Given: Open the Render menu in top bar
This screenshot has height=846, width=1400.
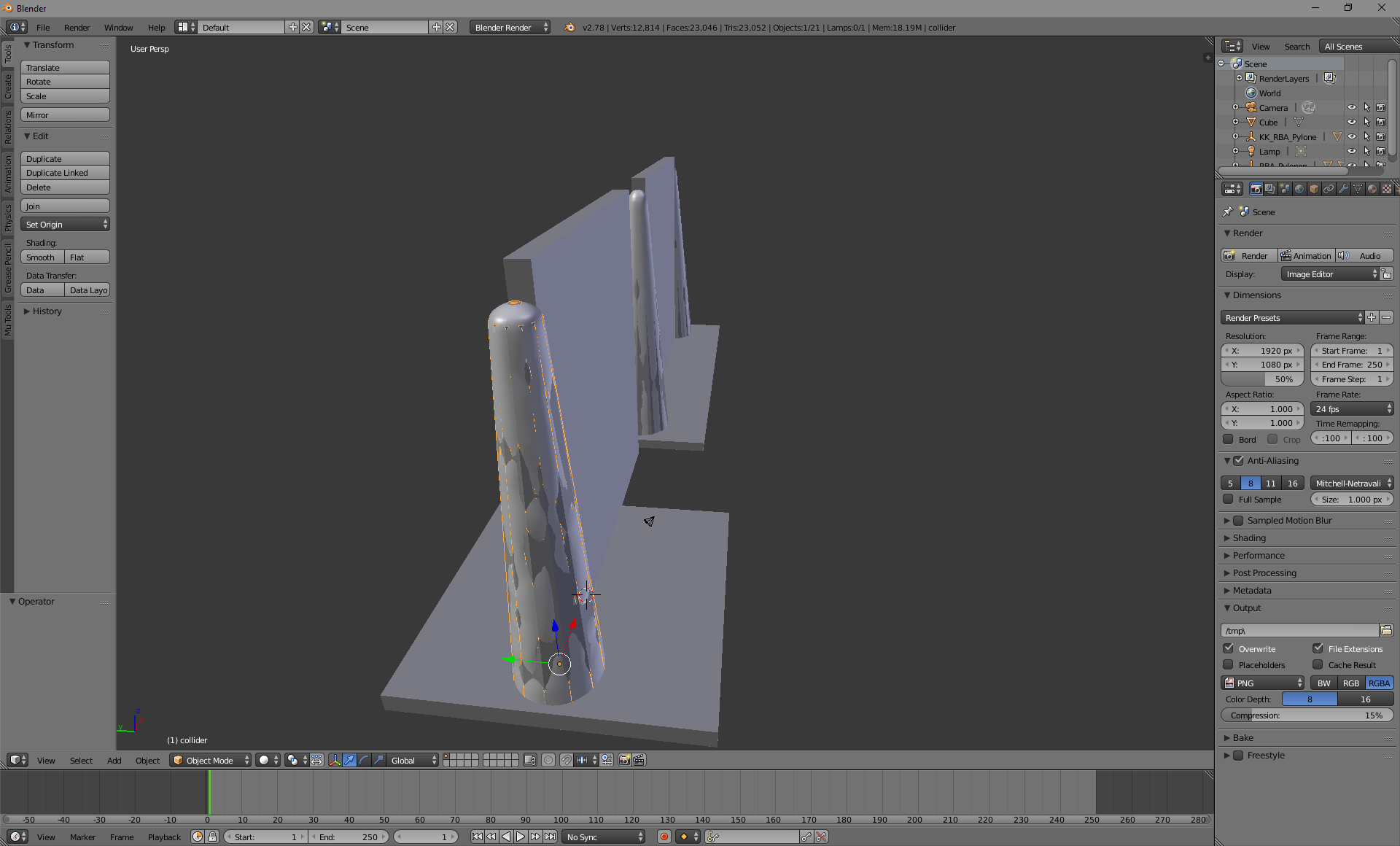Looking at the screenshot, I should 77,27.
